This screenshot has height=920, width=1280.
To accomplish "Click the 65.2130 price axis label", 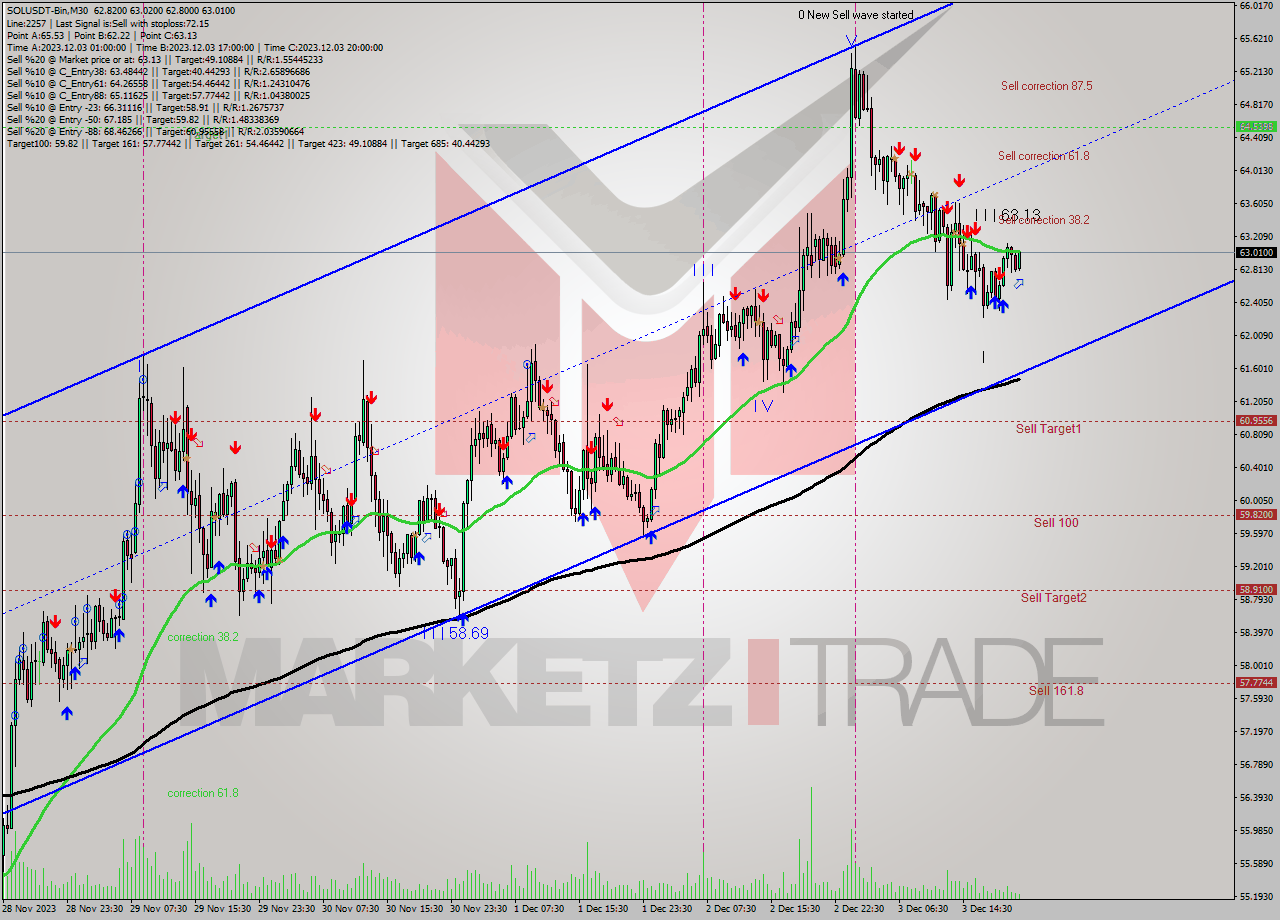I will click(x=1256, y=72).
